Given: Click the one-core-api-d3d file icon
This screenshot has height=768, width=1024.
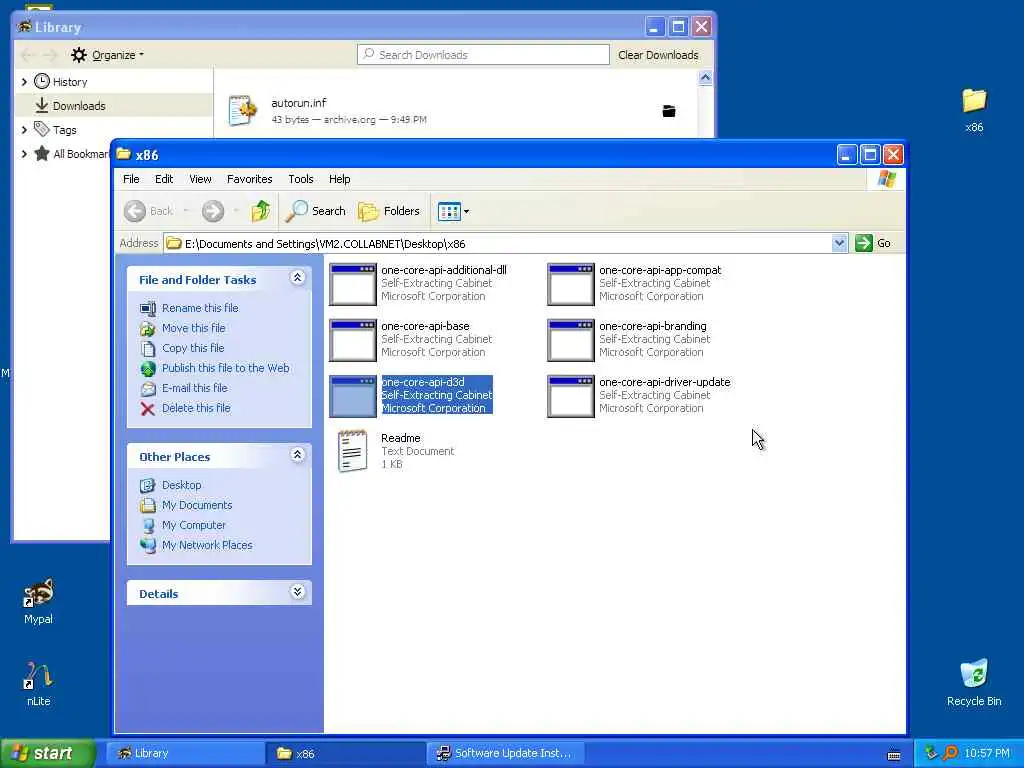Looking at the screenshot, I should point(353,396).
